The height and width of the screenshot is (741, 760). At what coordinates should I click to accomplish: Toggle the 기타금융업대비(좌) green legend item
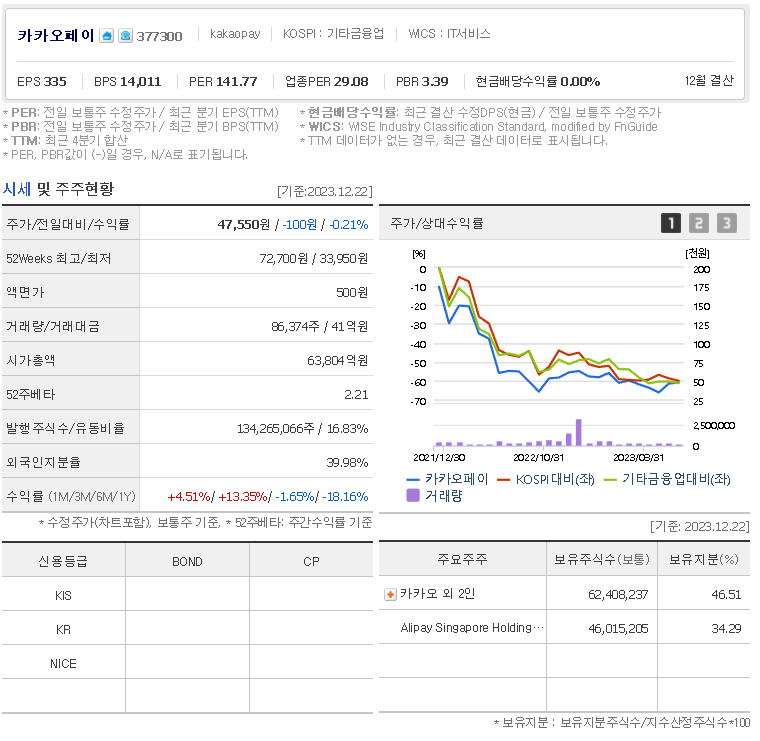pyautogui.click(x=666, y=479)
